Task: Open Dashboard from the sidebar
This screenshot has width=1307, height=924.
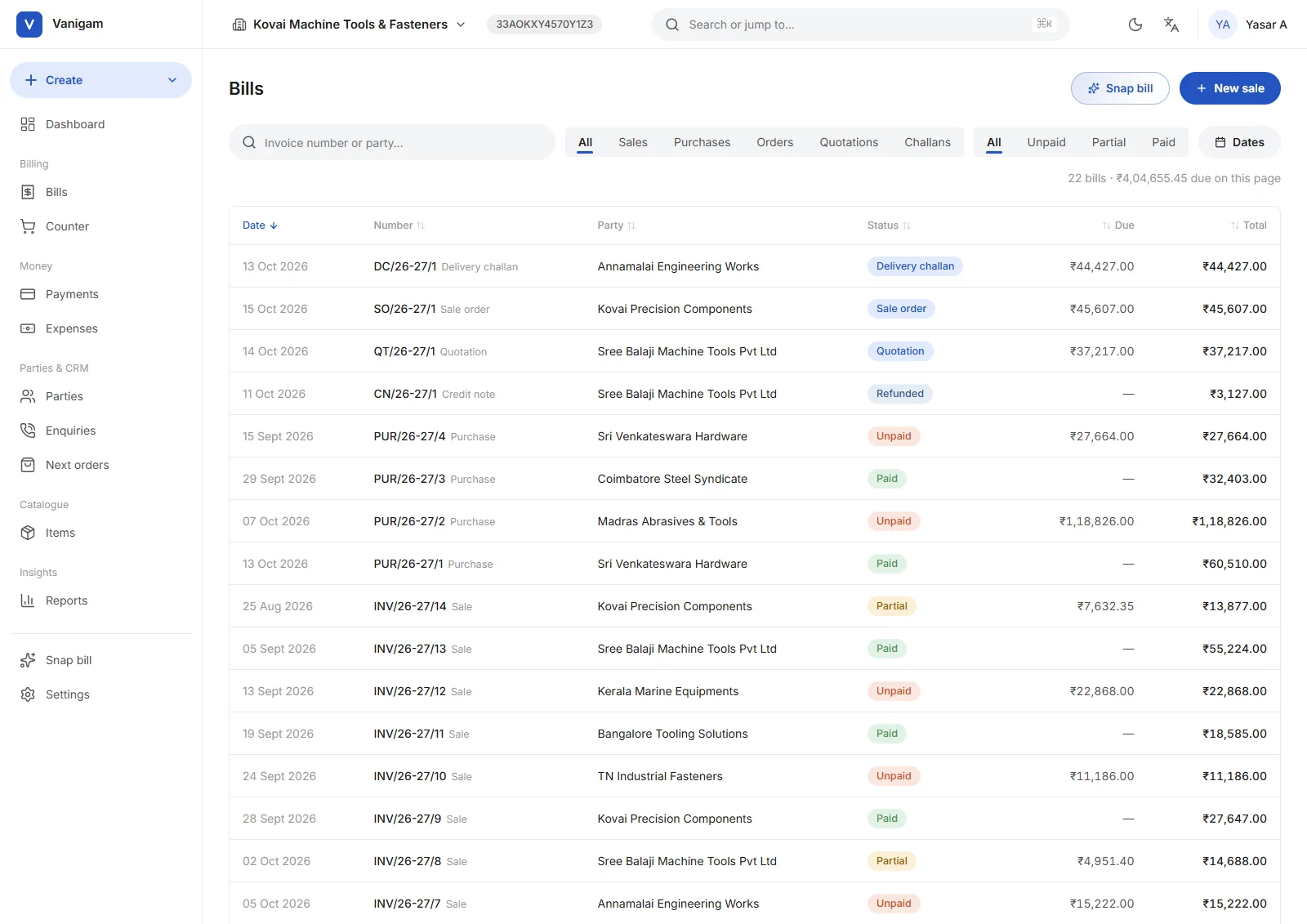Action: click(100, 124)
